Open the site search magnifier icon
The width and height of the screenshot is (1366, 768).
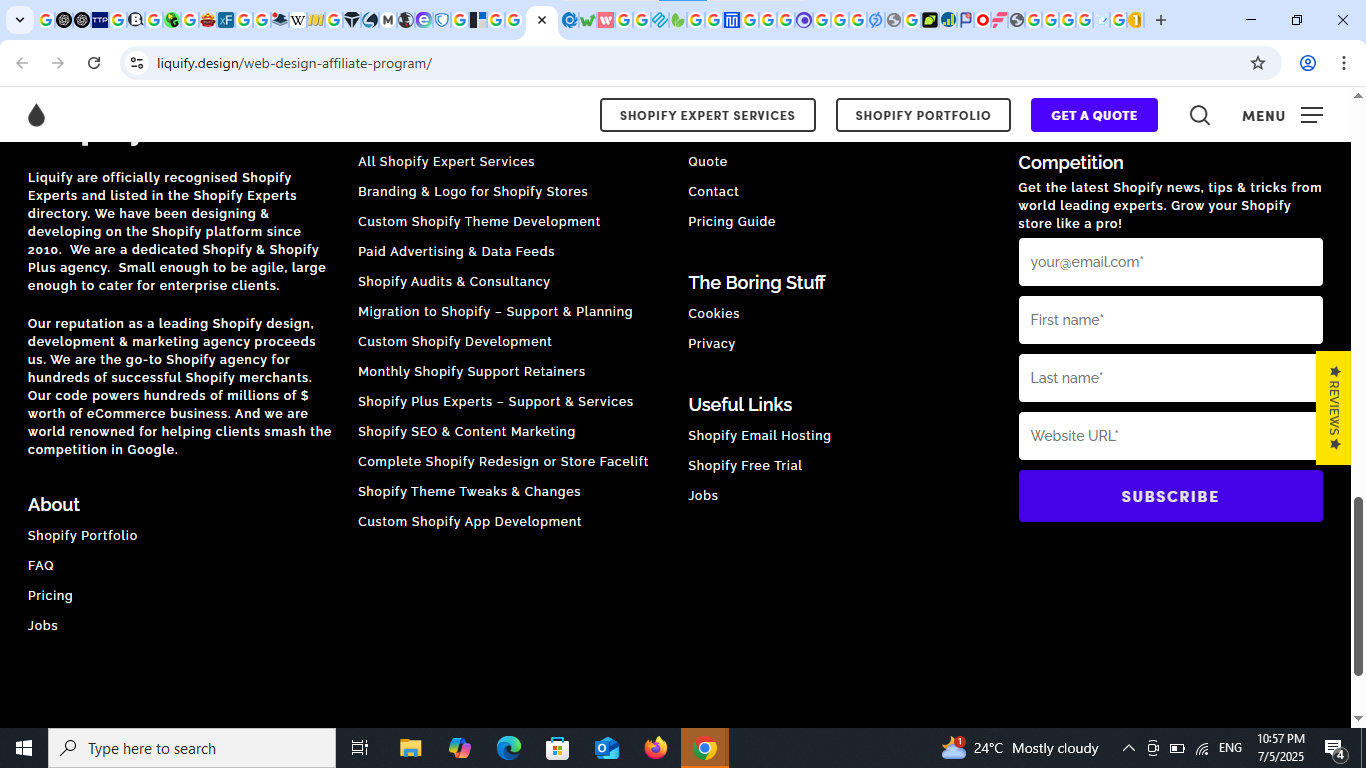[x=1200, y=116]
